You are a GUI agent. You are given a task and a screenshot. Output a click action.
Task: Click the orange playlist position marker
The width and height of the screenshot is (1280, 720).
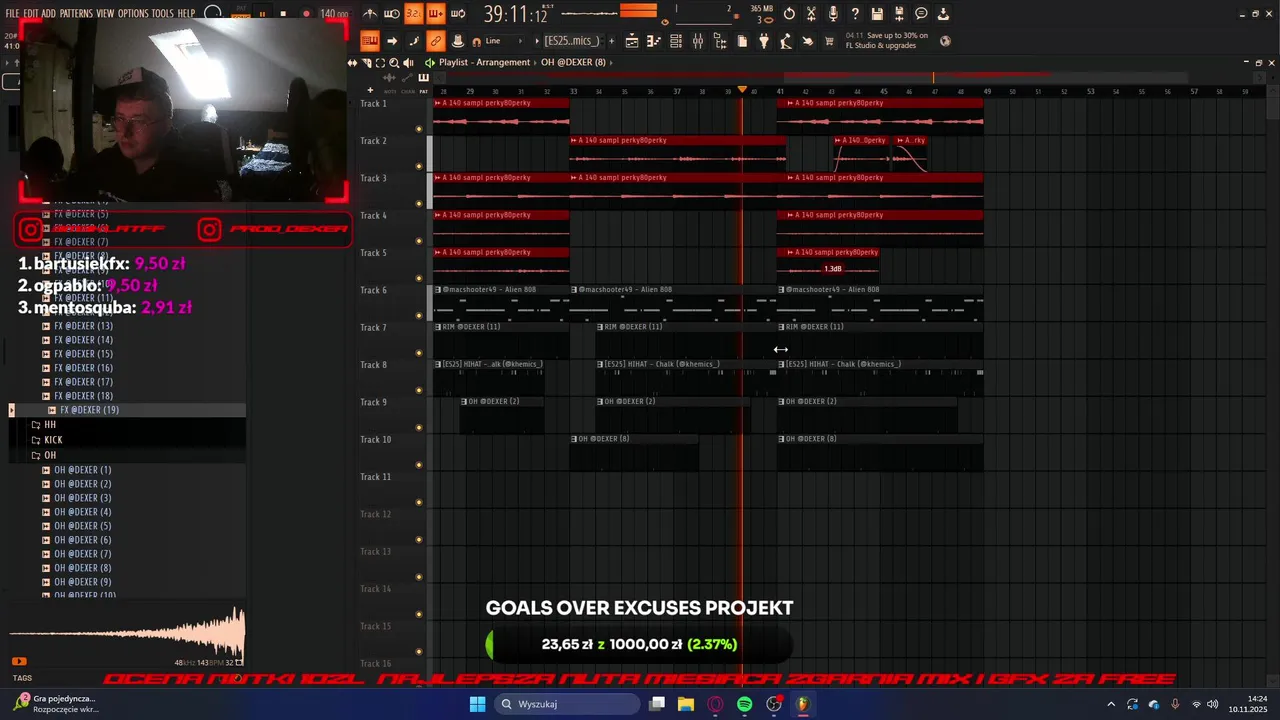tap(742, 90)
